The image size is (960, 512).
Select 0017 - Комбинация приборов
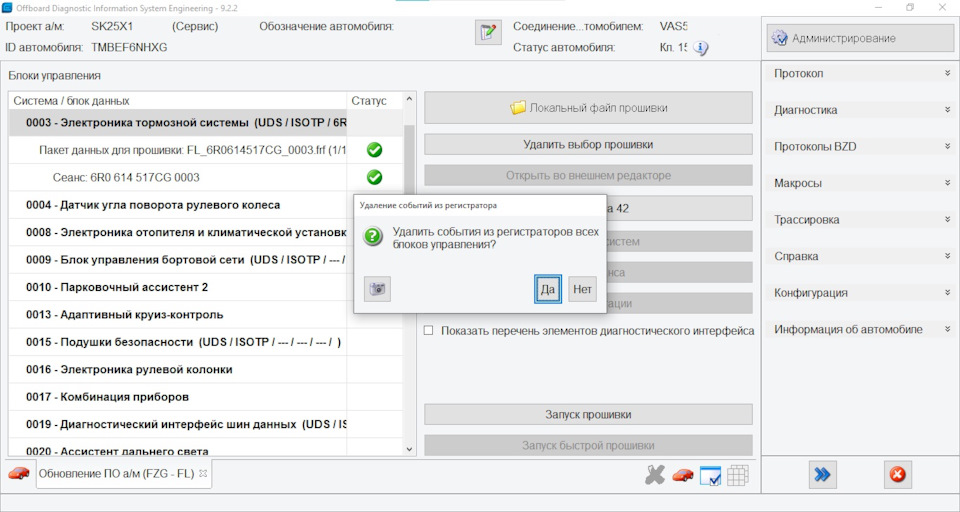(206, 397)
